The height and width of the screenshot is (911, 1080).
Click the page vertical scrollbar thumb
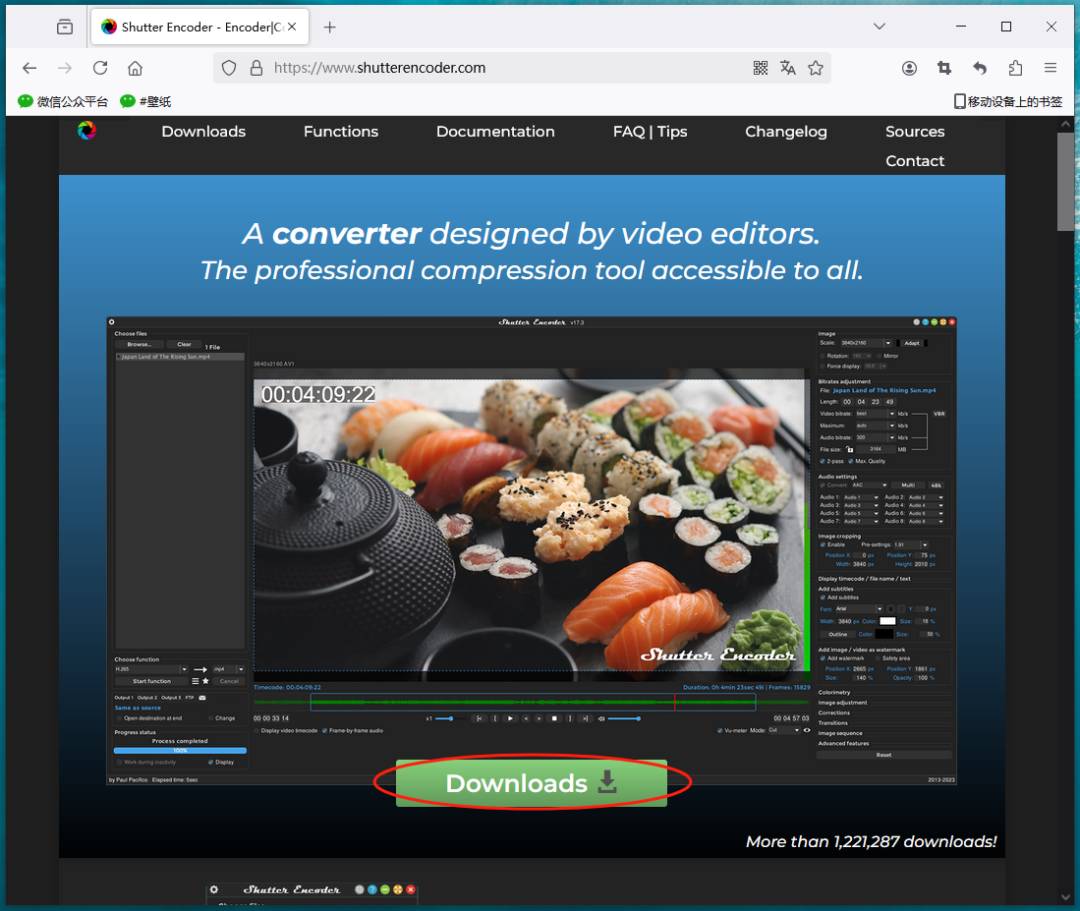pyautogui.click(x=1065, y=182)
